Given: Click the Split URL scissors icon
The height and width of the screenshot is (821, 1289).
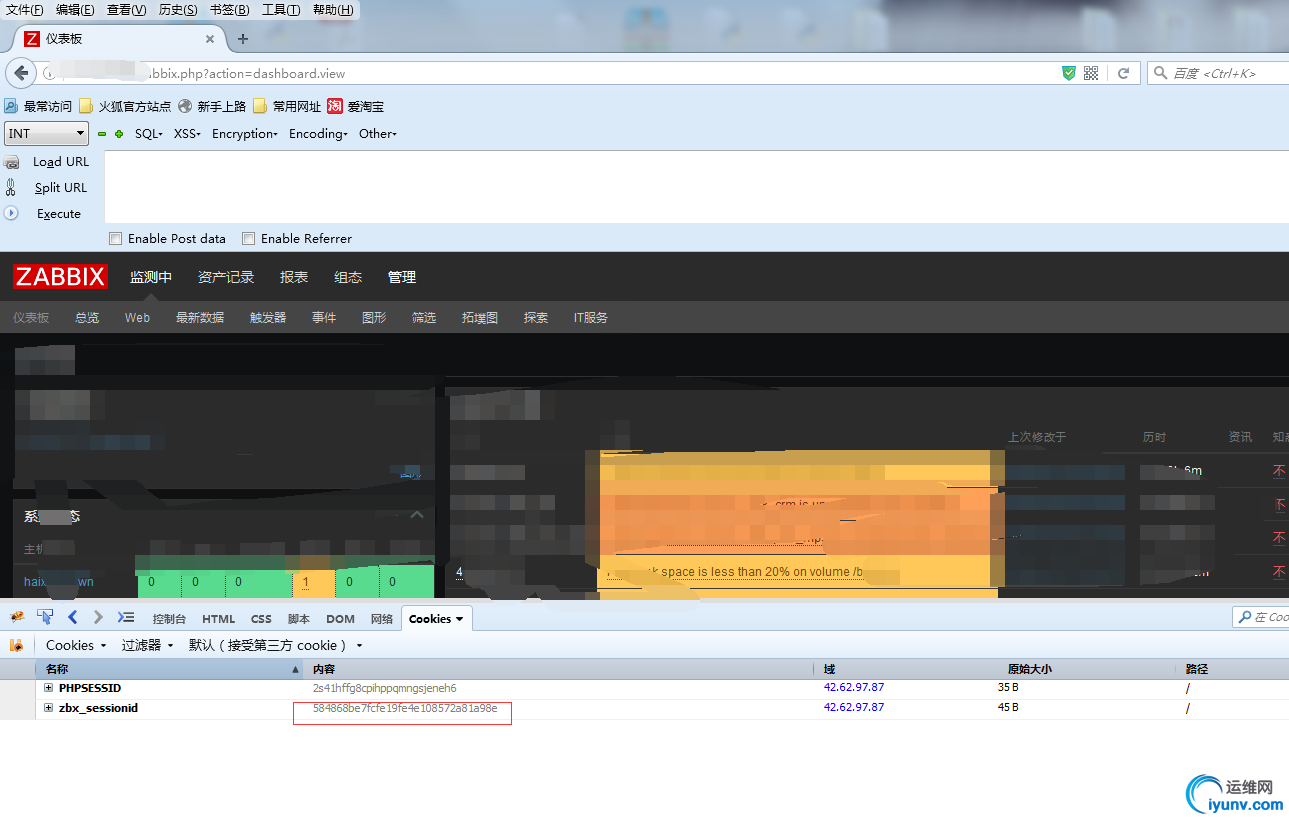Looking at the screenshot, I should (12, 187).
